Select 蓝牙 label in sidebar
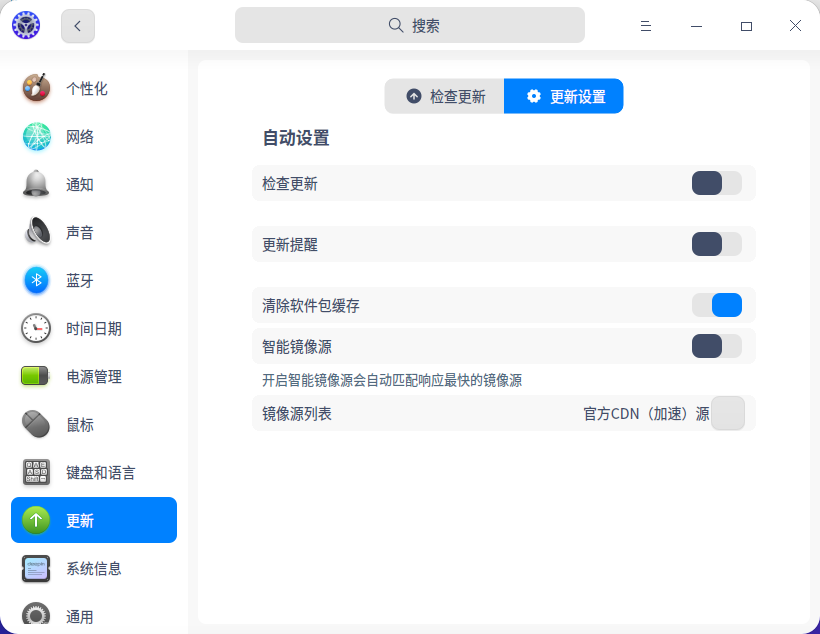This screenshot has height=634, width=820. (x=80, y=281)
